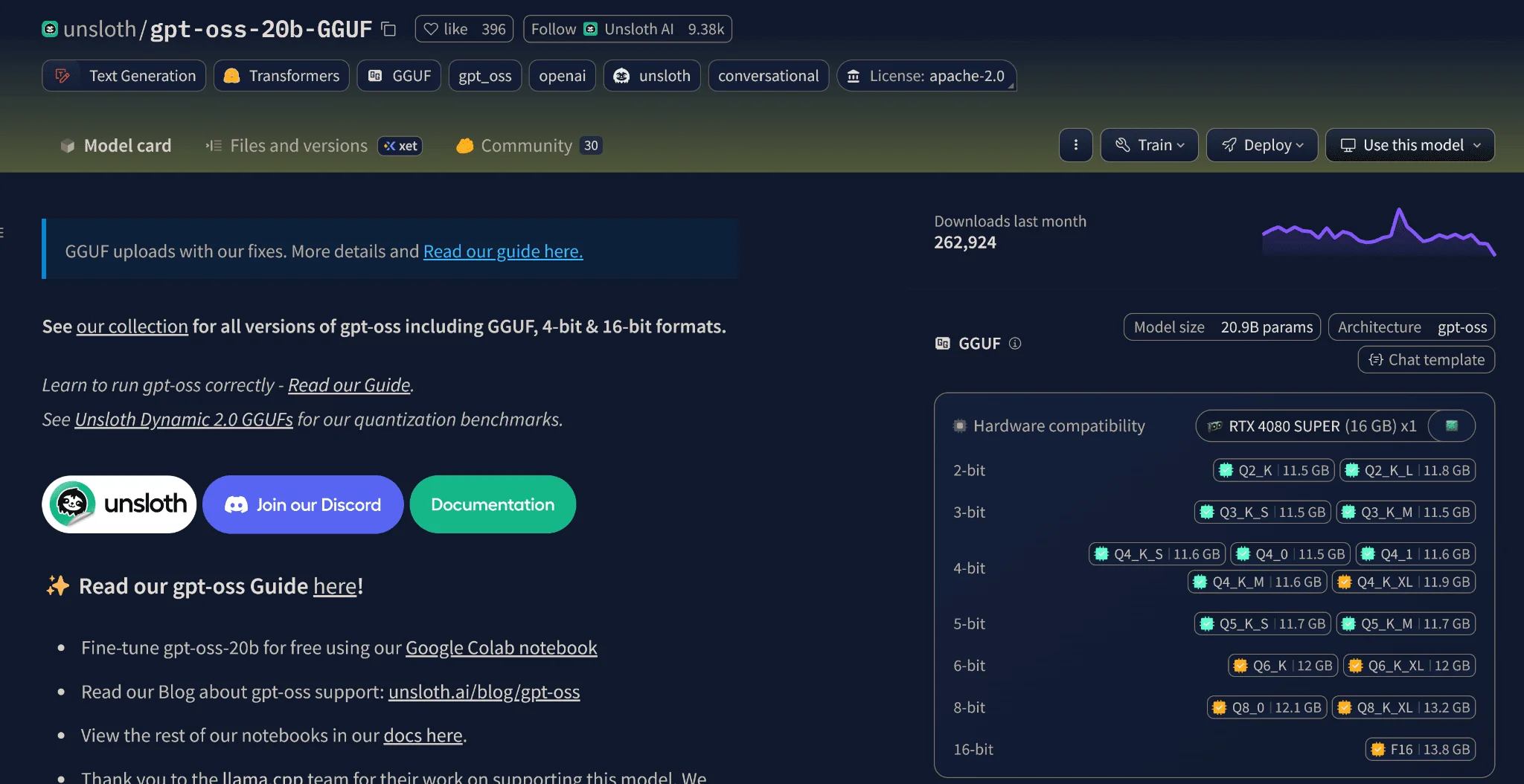Open the Community tab
This screenshot has height=784, width=1524.
pyautogui.click(x=526, y=146)
